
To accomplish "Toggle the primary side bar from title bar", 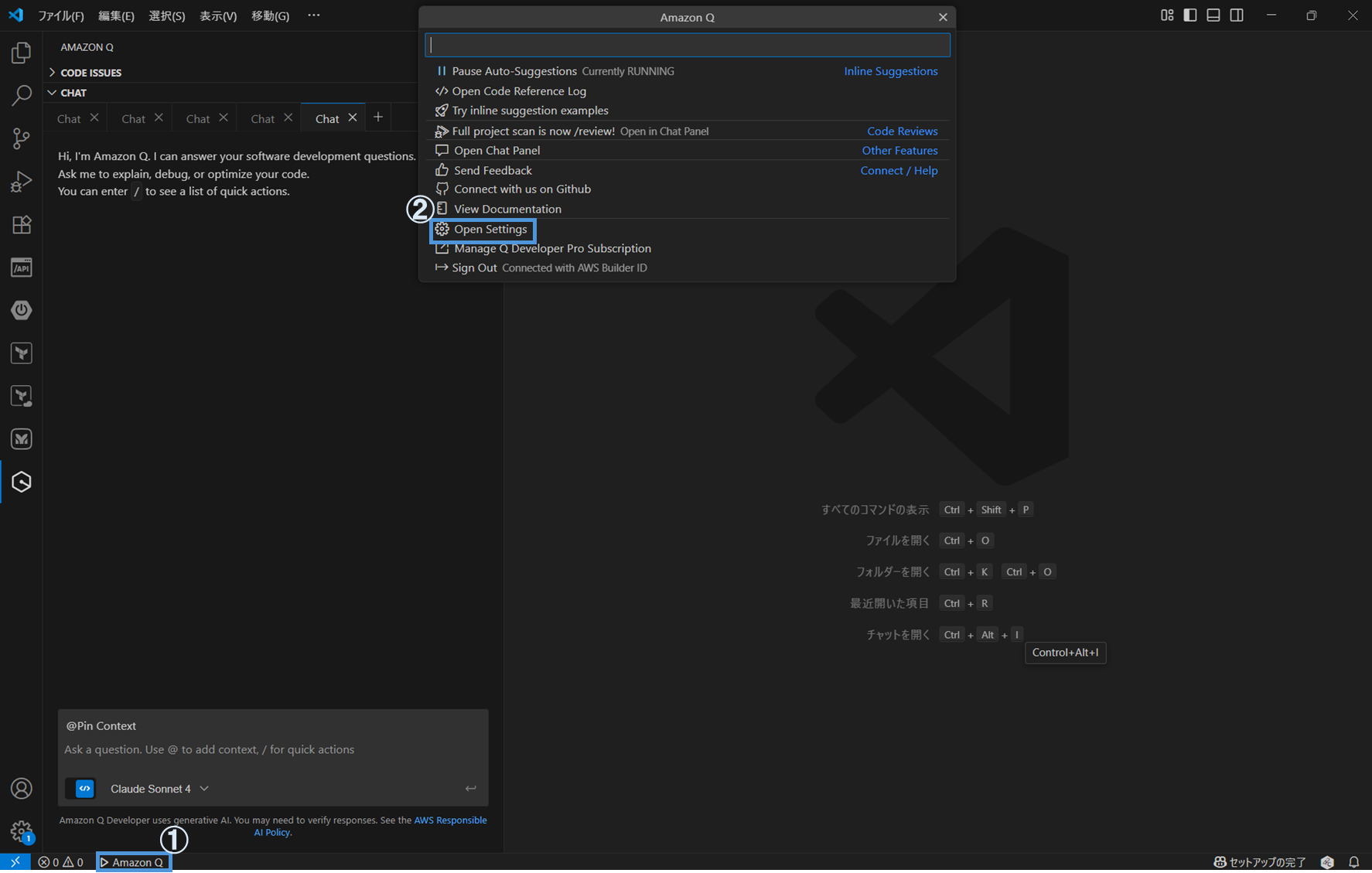I will coord(1190,15).
